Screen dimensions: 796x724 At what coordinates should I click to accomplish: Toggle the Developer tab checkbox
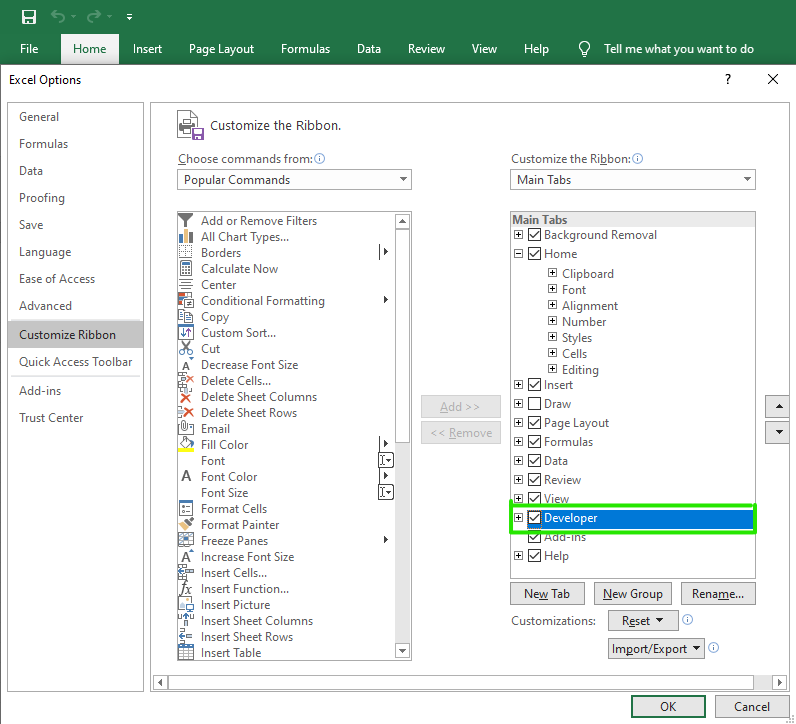coord(535,518)
